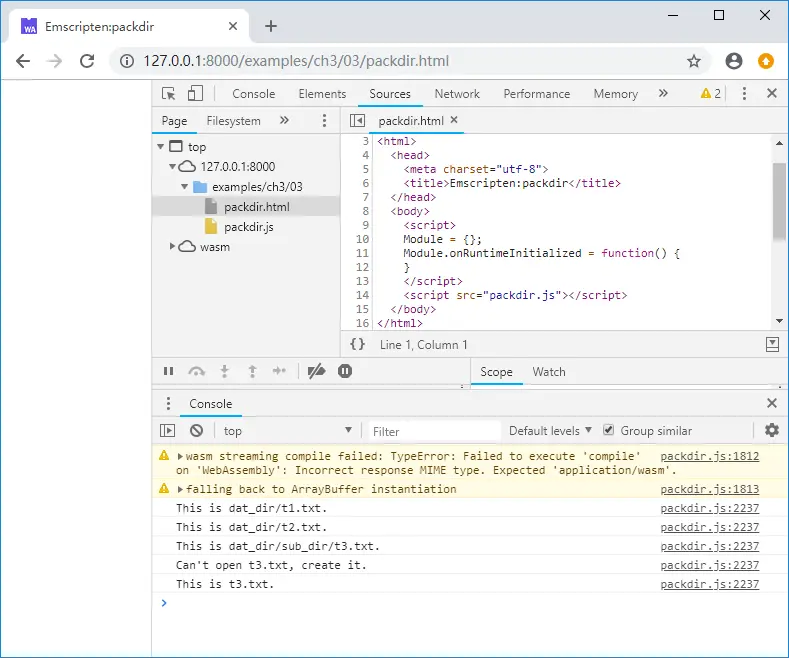The width and height of the screenshot is (789, 658).
Task: Uncheck the Group similar checkbox
Action: click(x=608, y=430)
